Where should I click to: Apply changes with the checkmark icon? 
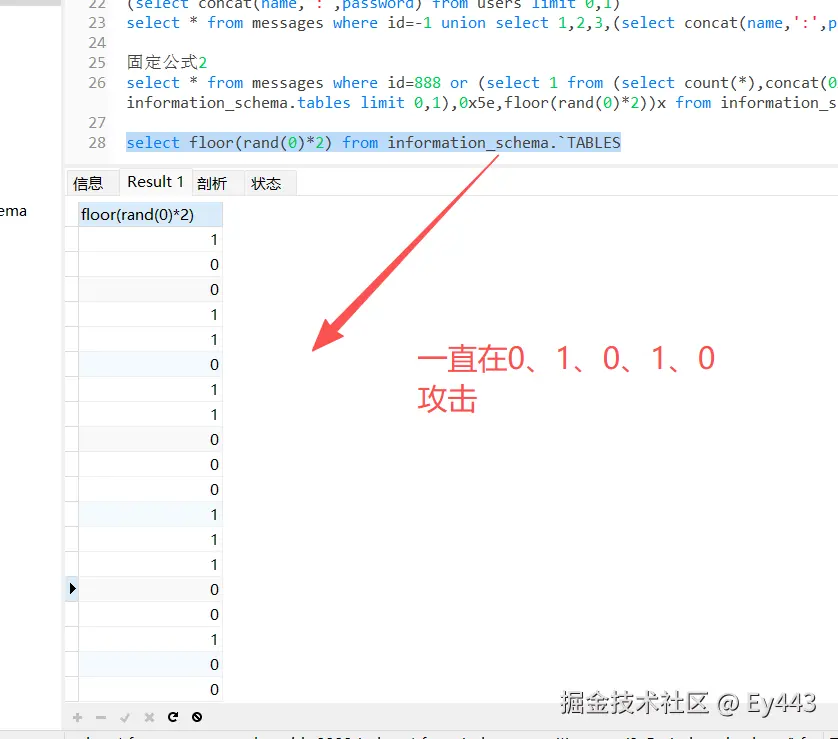tap(125, 717)
